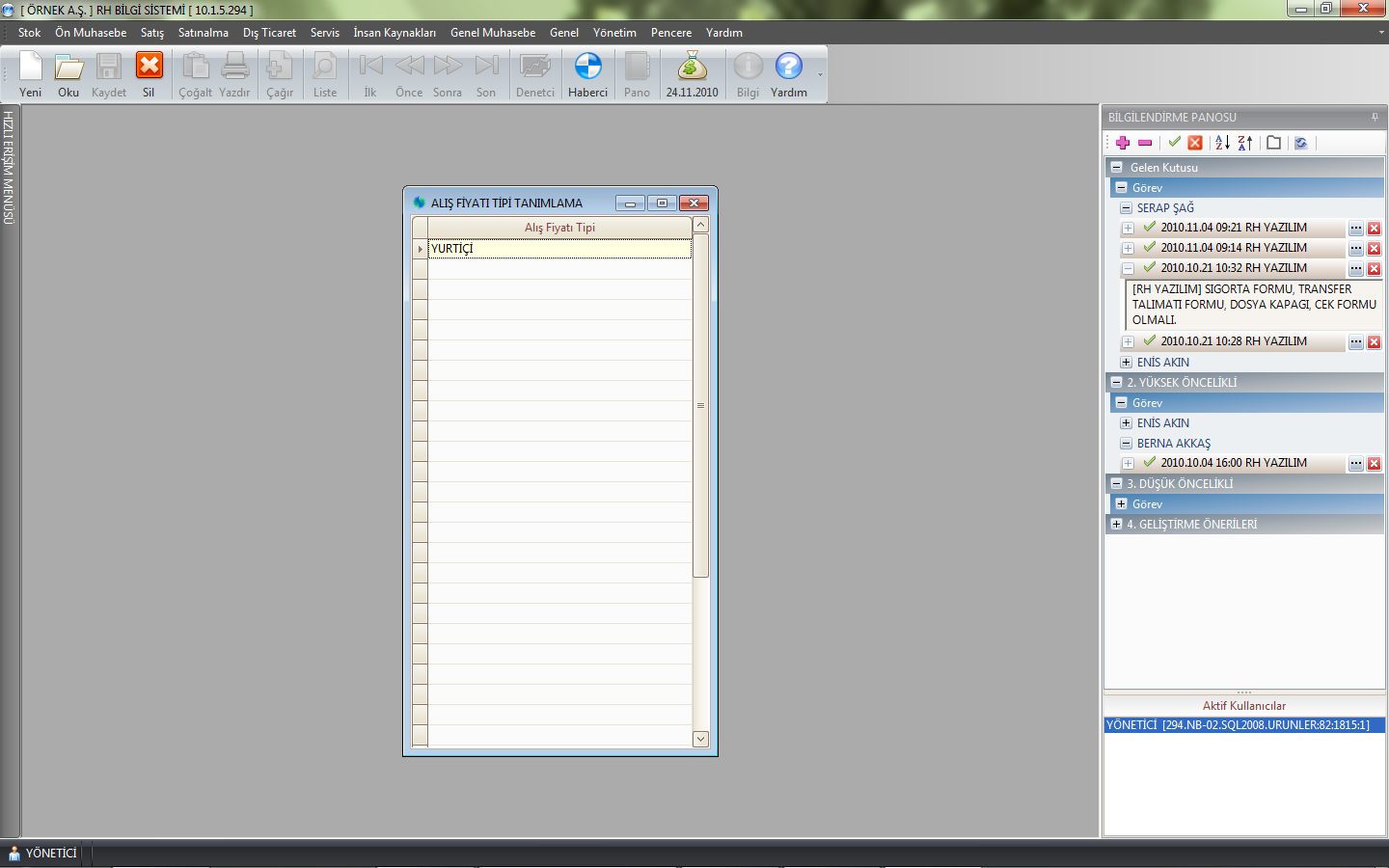This screenshot has width=1389, height=868.
Task: Click the pink plus icon in Bilgilendirme Panosu
Action: [x=1123, y=143]
